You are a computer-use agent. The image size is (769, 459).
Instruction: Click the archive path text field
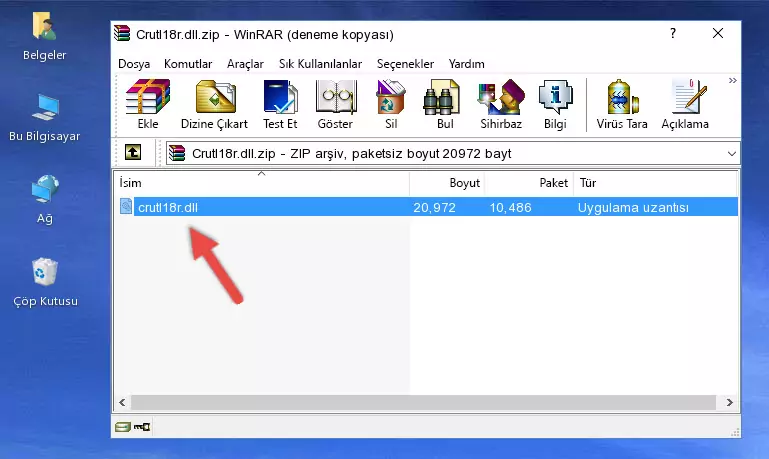click(x=452, y=153)
